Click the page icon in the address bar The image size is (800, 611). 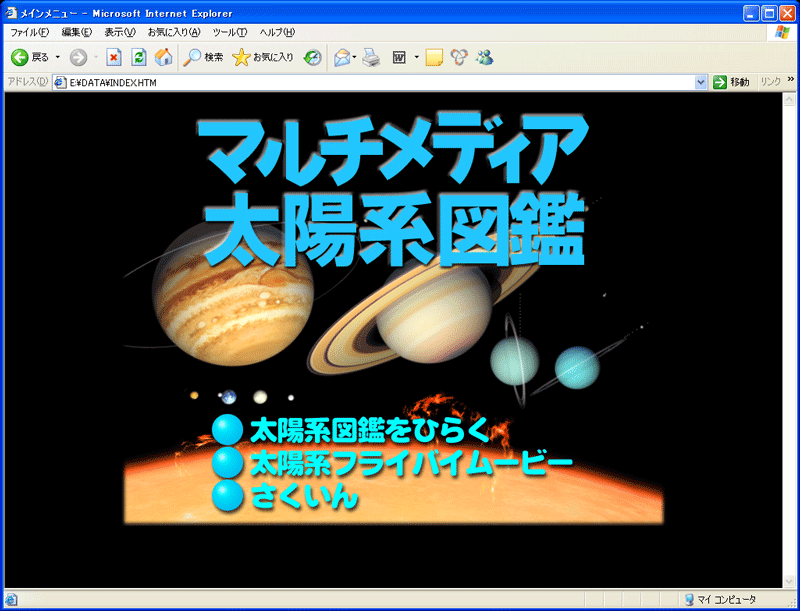[x=60, y=83]
